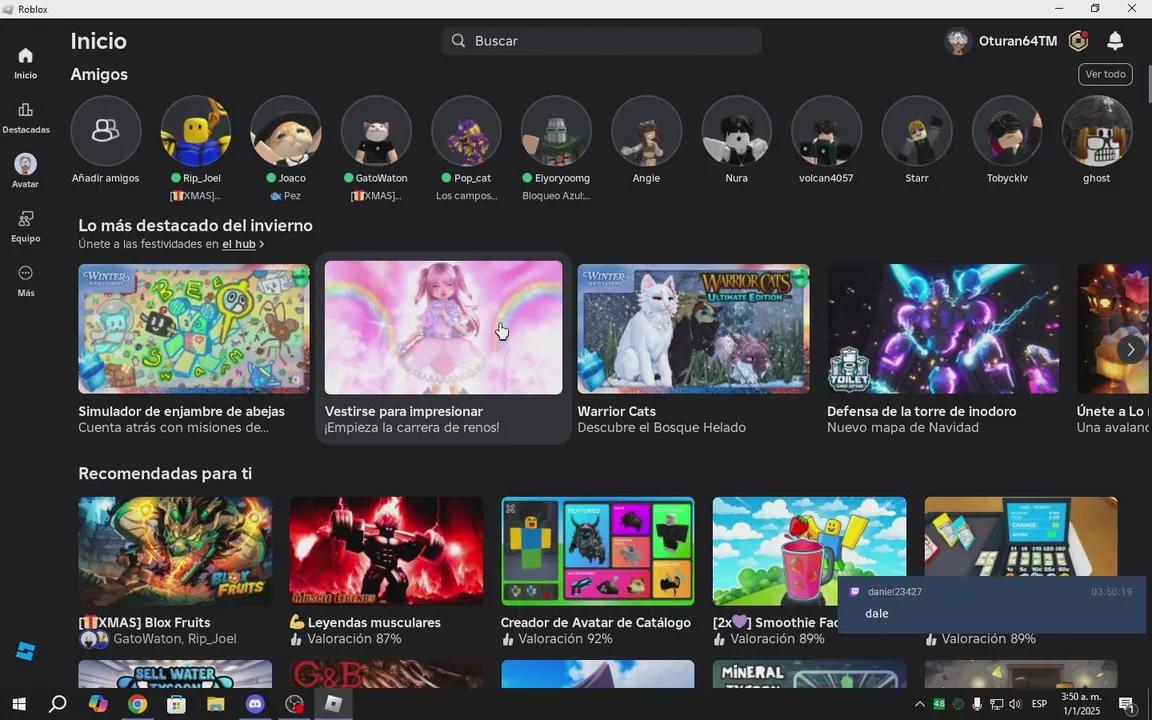Click Ver todo to view all friends

click(x=1105, y=73)
